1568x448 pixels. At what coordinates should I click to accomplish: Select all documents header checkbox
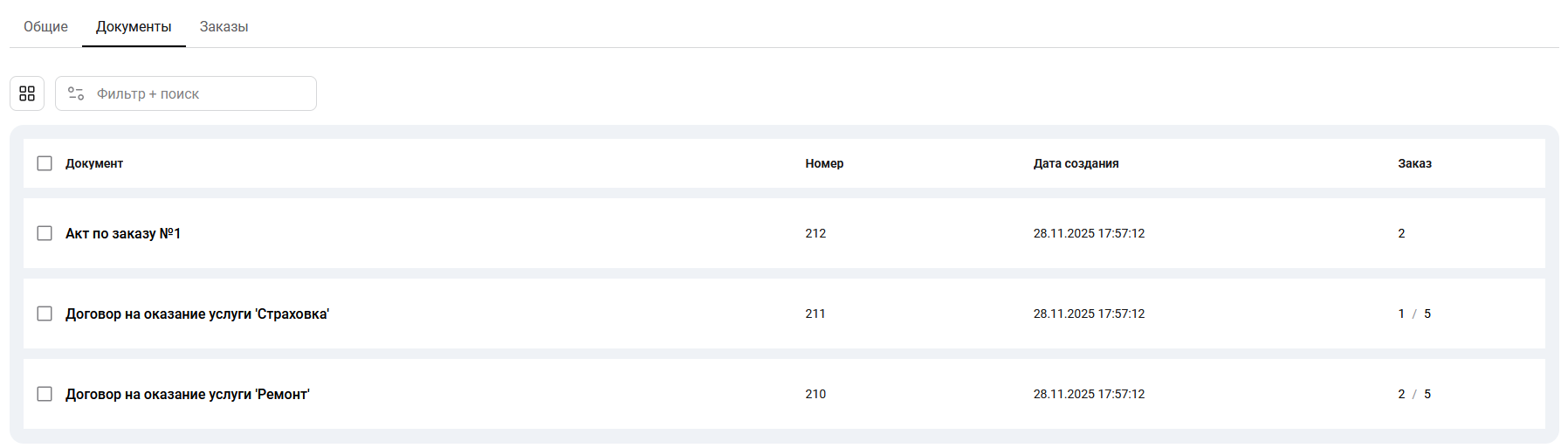(x=45, y=163)
